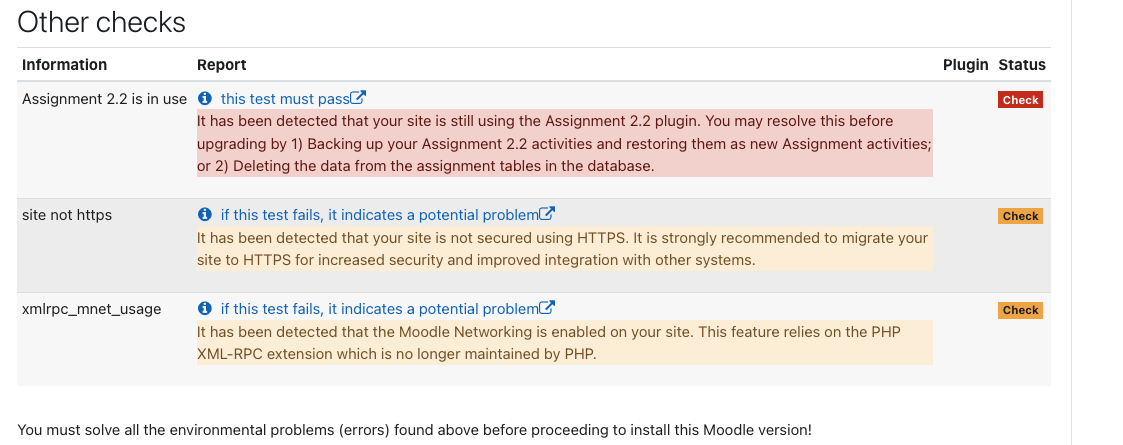Click the HTTPS not secured warning message
The width and height of the screenshot is (1123, 445).
pos(565,249)
